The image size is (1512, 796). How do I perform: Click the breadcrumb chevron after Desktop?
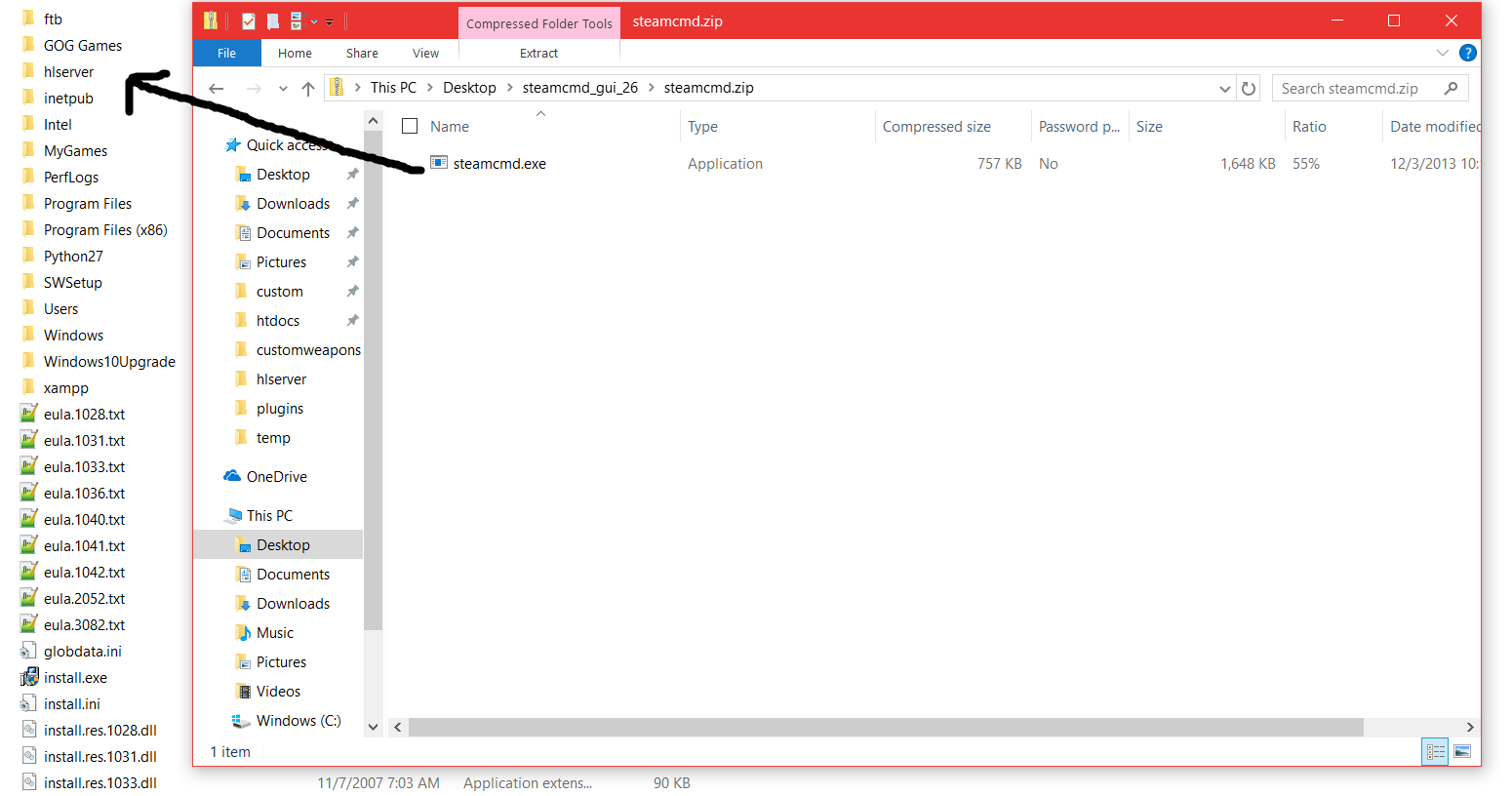click(x=509, y=88)
